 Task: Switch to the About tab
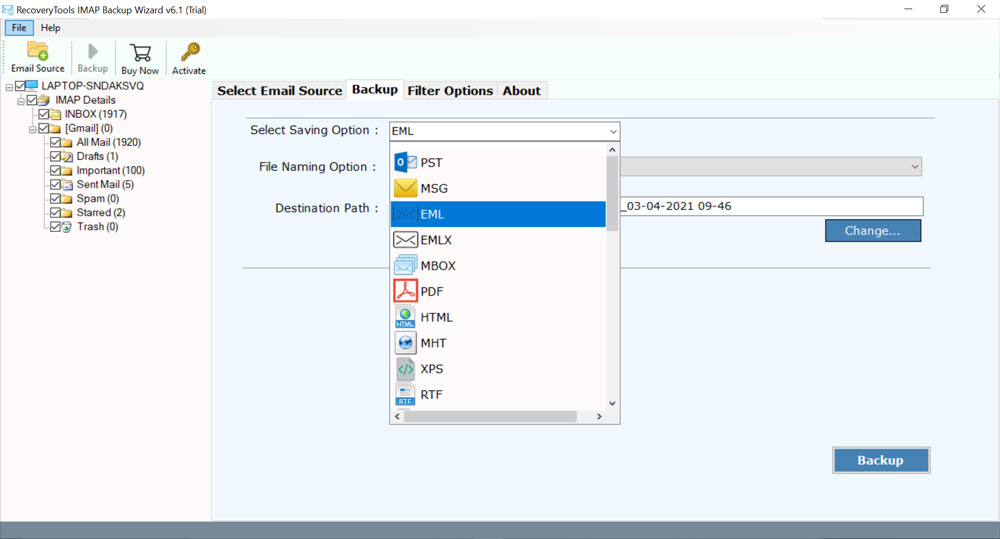pyautogui.click(x=522, y=91)
